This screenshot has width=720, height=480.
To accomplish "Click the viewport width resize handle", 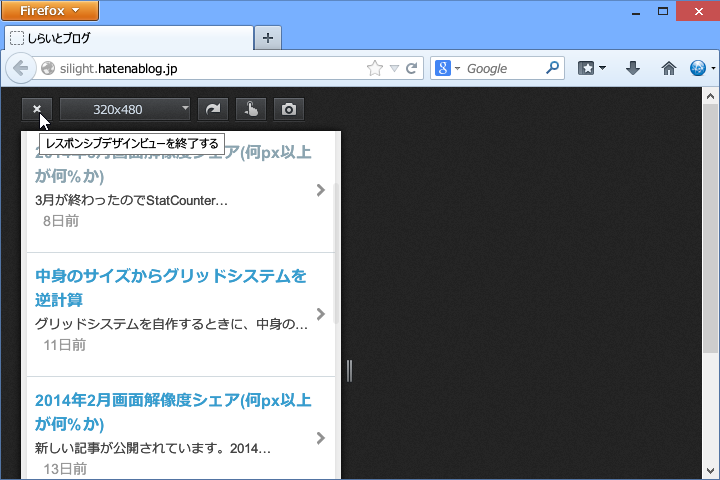I will click(349, 371).
